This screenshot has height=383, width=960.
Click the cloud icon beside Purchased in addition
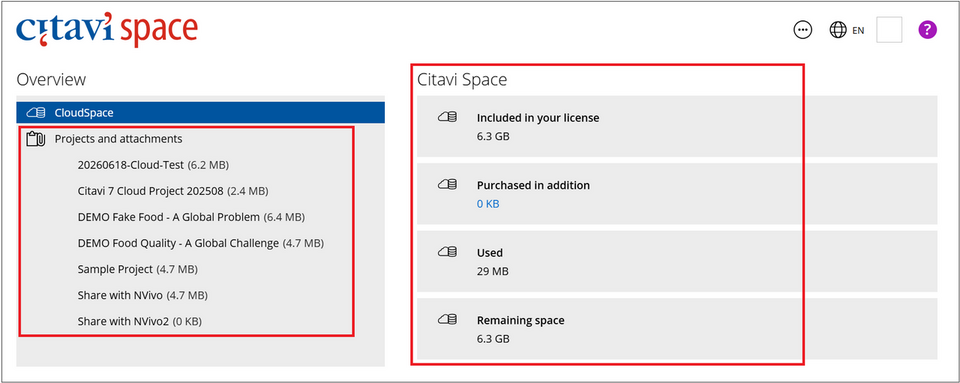[x=448, y=185]
